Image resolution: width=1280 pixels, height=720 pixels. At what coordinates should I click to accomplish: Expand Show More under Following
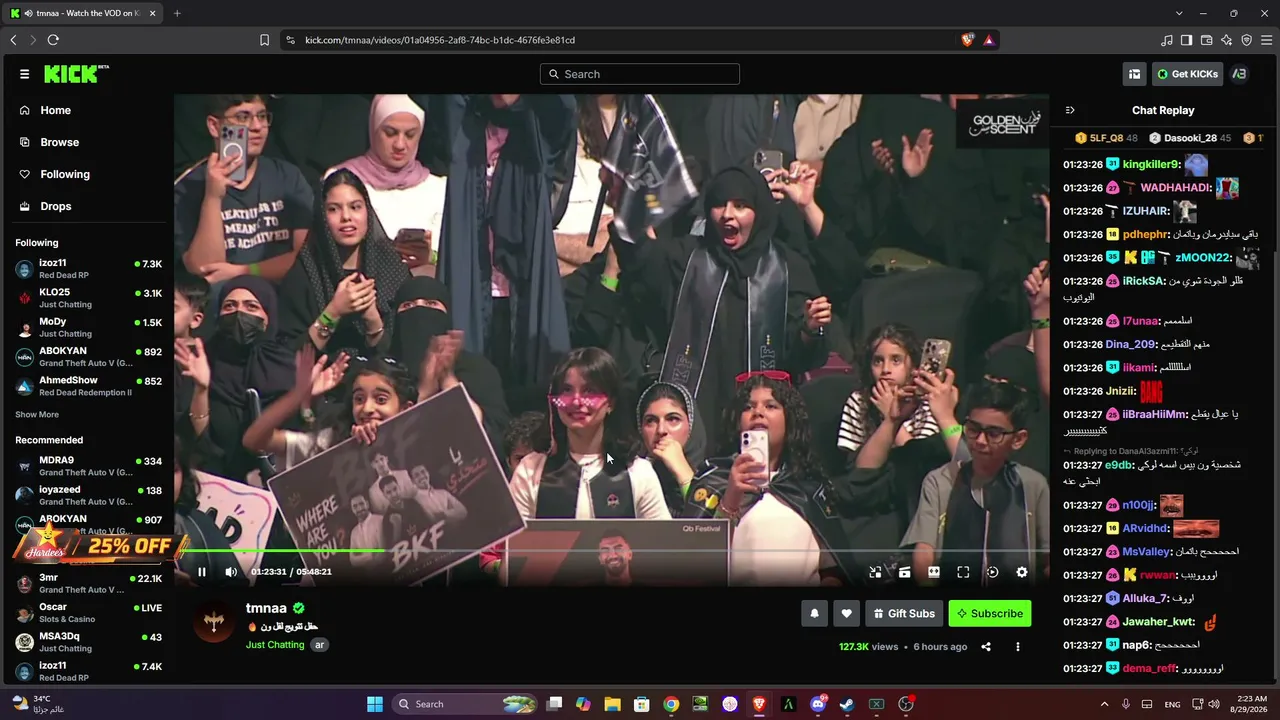click(x=37, y=414)
